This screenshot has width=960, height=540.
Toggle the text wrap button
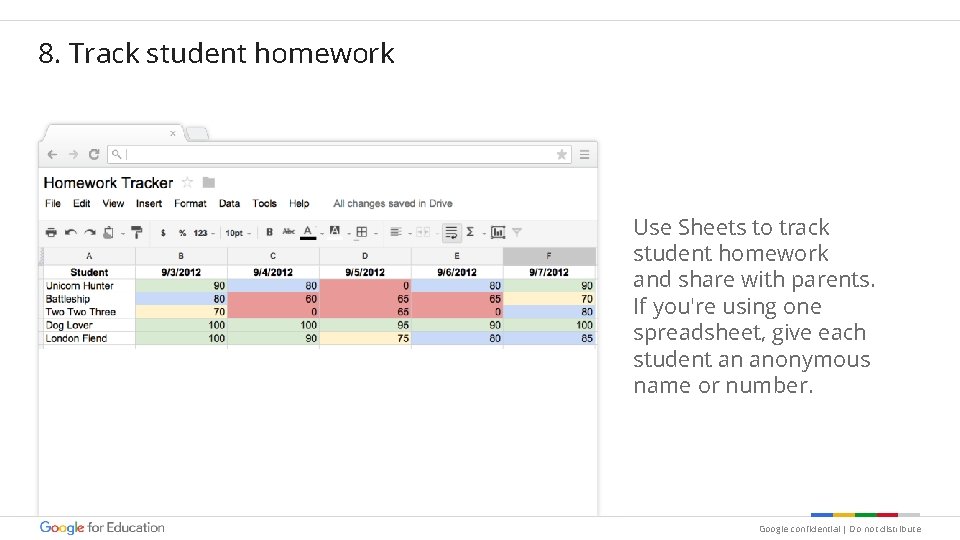point(451,232)
